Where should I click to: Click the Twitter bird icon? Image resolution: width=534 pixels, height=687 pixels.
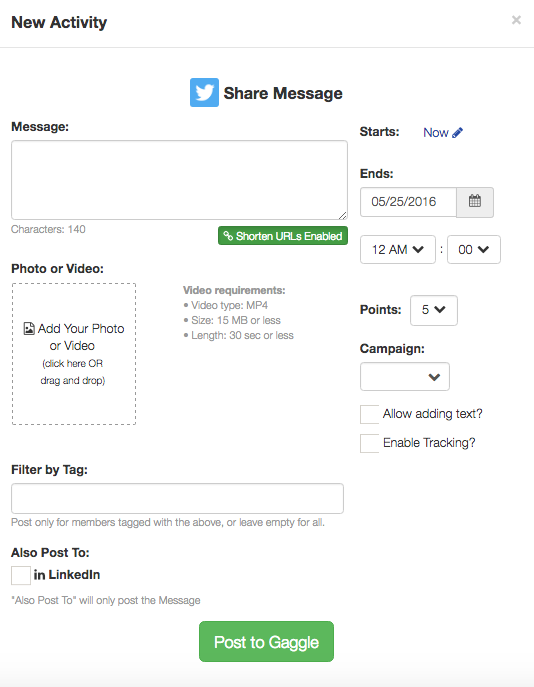coord(204,92)
